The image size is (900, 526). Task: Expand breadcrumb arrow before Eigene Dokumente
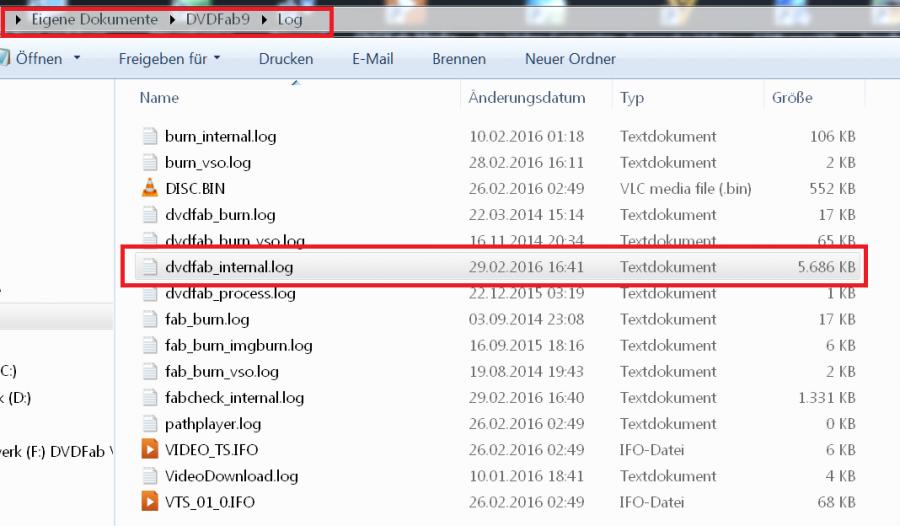pyautogui.click(x=18, y=20)
